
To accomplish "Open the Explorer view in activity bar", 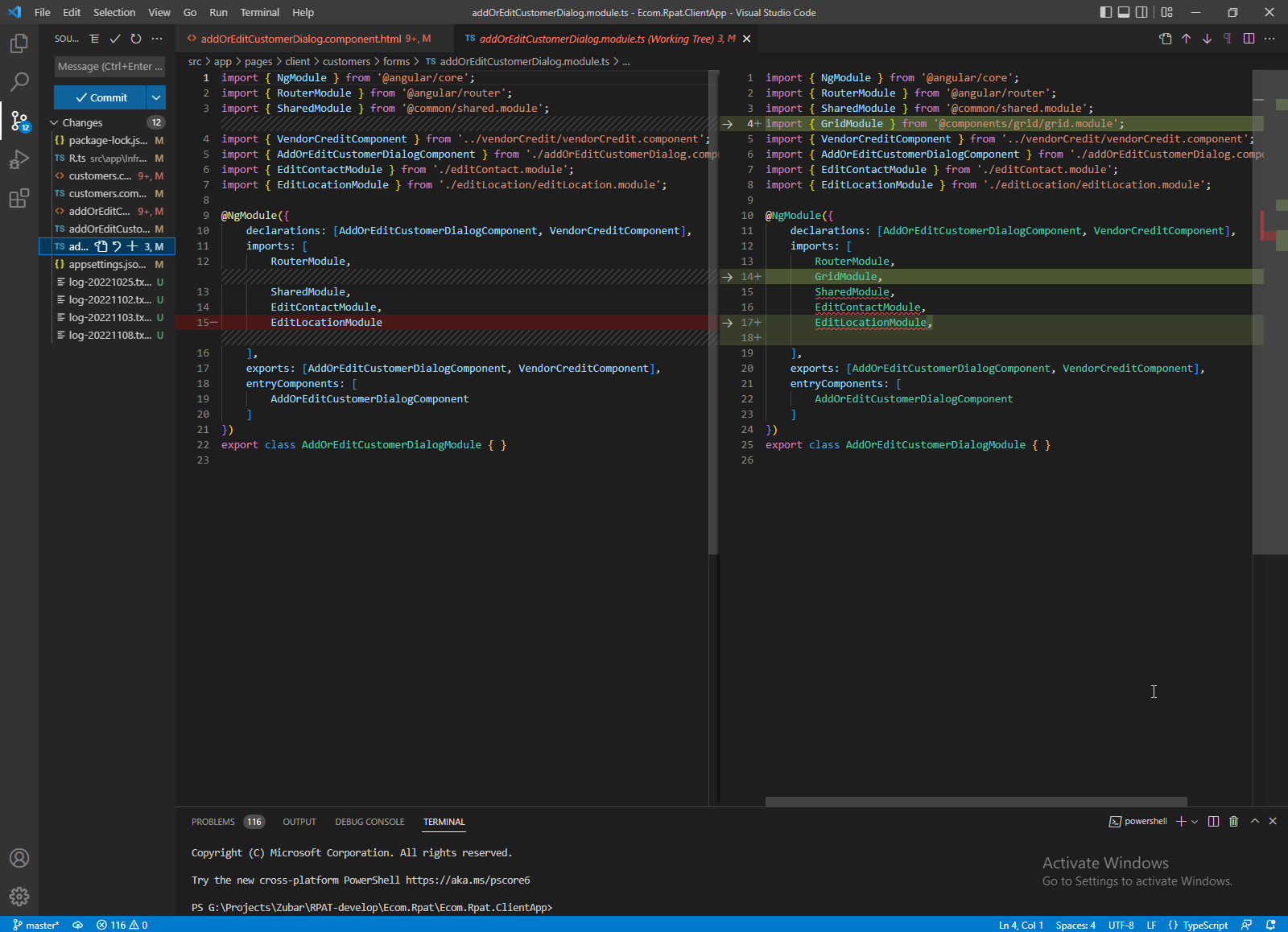I will click(19, 43).
